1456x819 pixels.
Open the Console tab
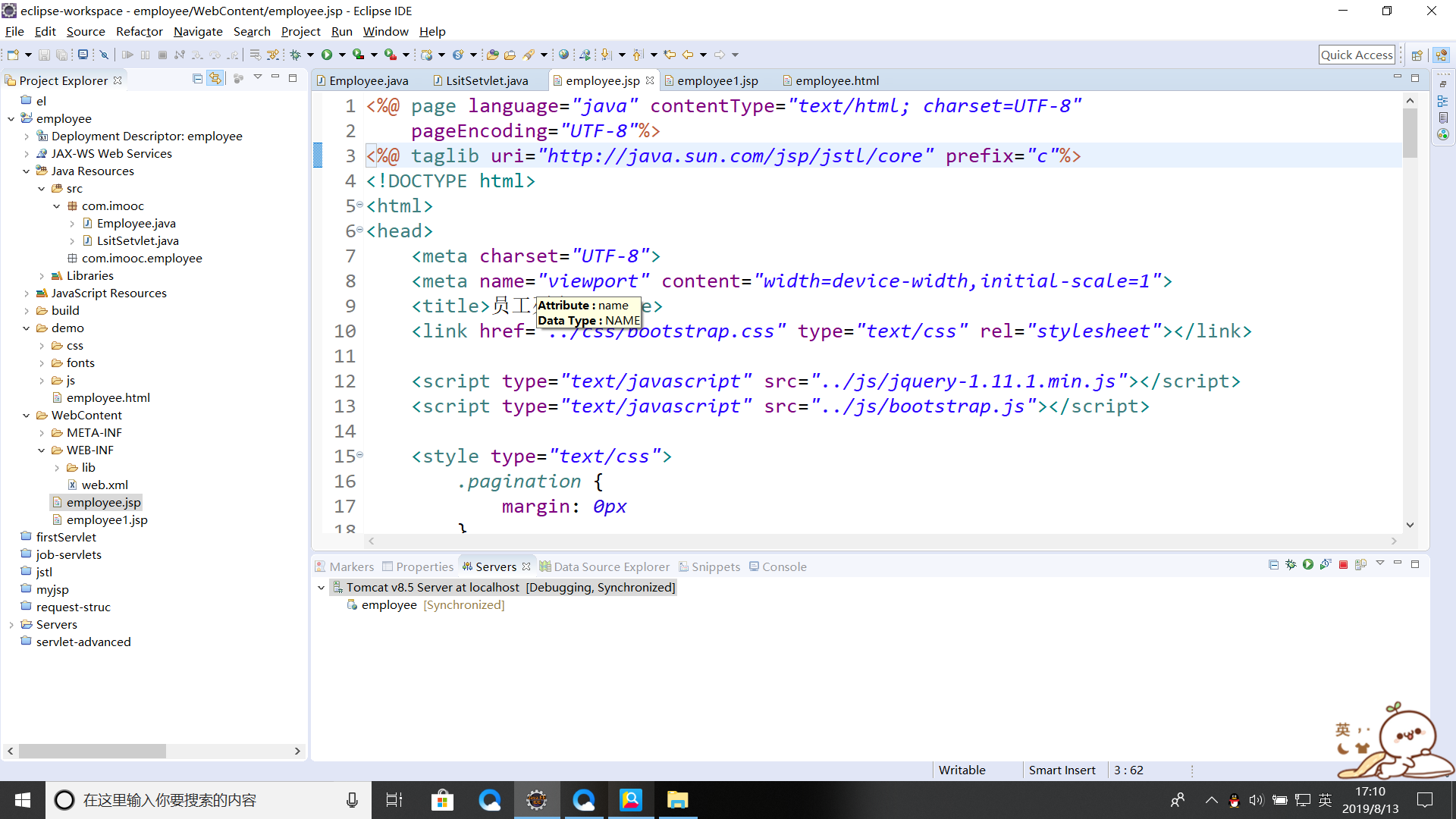tap(783, 566)
